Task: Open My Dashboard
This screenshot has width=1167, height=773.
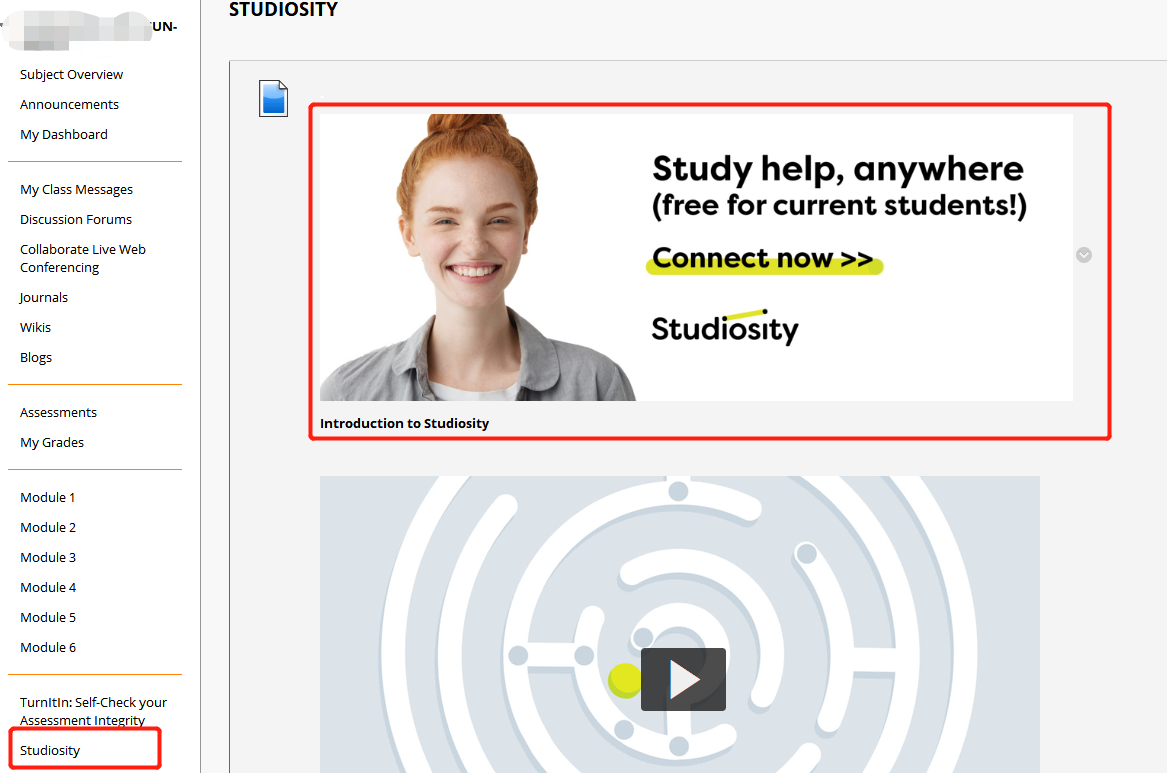Action: coord(64,135)
